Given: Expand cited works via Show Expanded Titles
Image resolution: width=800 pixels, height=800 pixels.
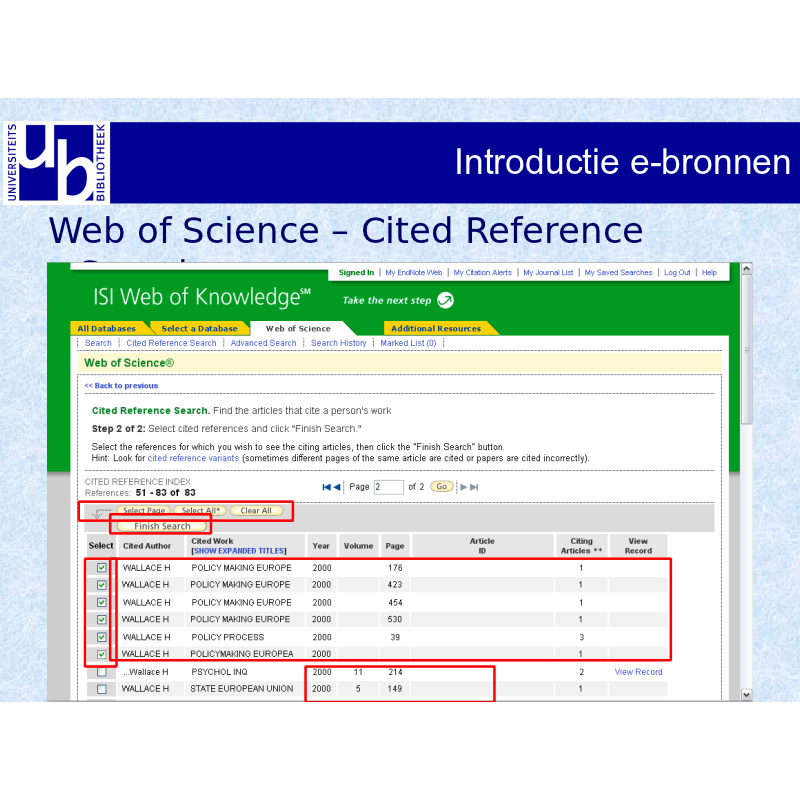Looking at the screenshot, I should (x=238, y=551).
